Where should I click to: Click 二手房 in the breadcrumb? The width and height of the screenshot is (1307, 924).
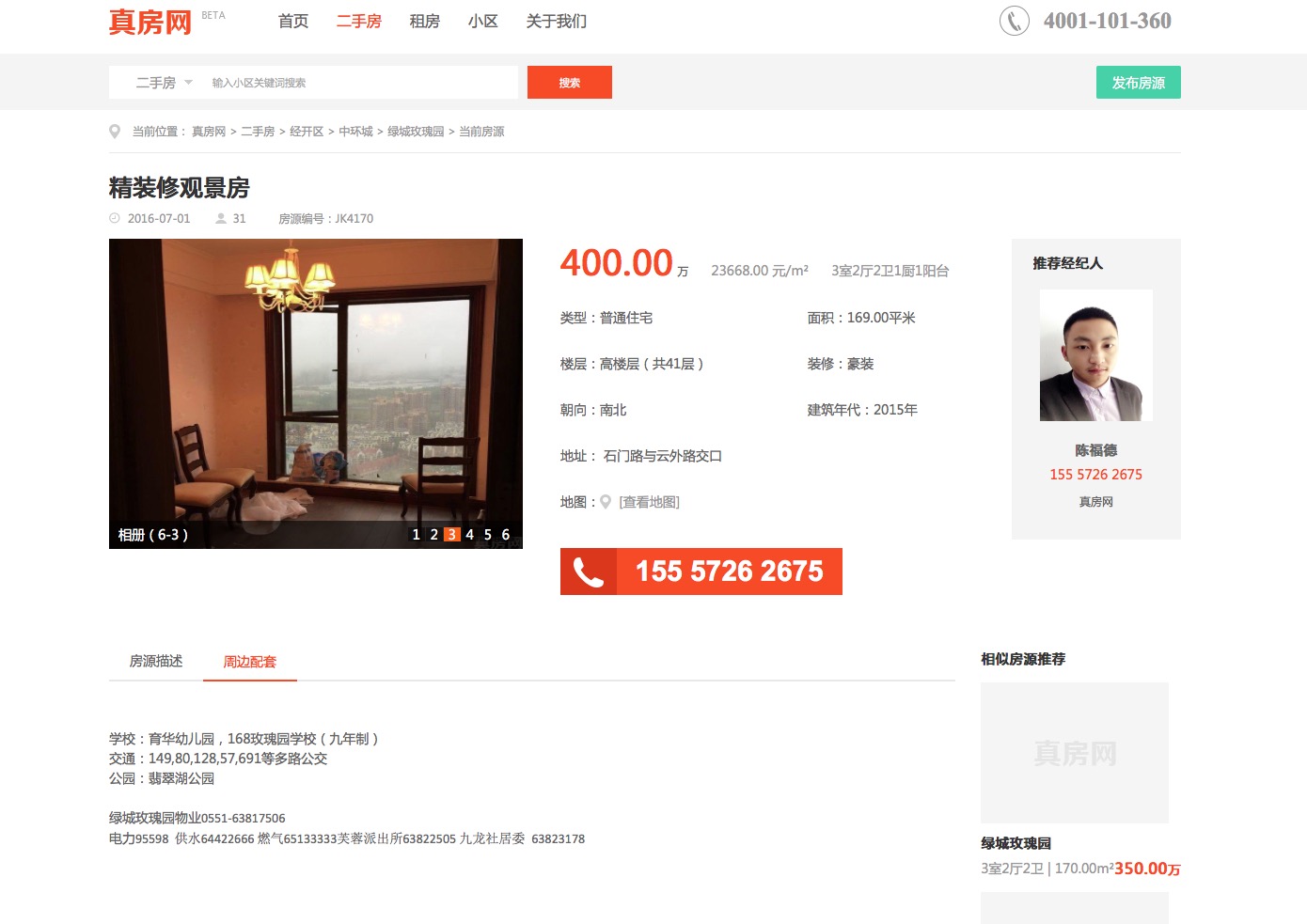(258, 132)
